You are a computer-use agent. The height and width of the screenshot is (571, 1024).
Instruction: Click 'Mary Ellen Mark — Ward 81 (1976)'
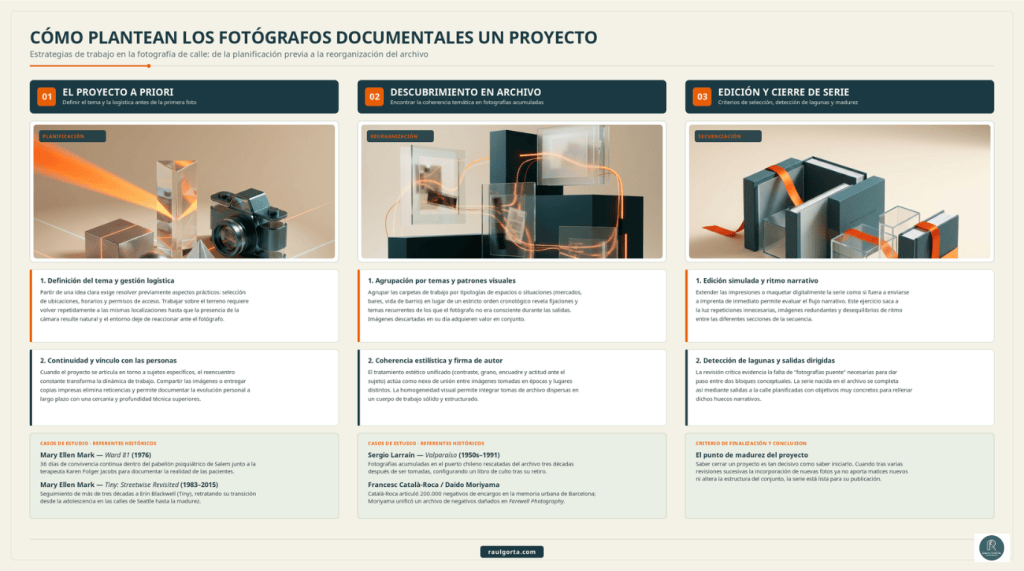pos(95,455)
